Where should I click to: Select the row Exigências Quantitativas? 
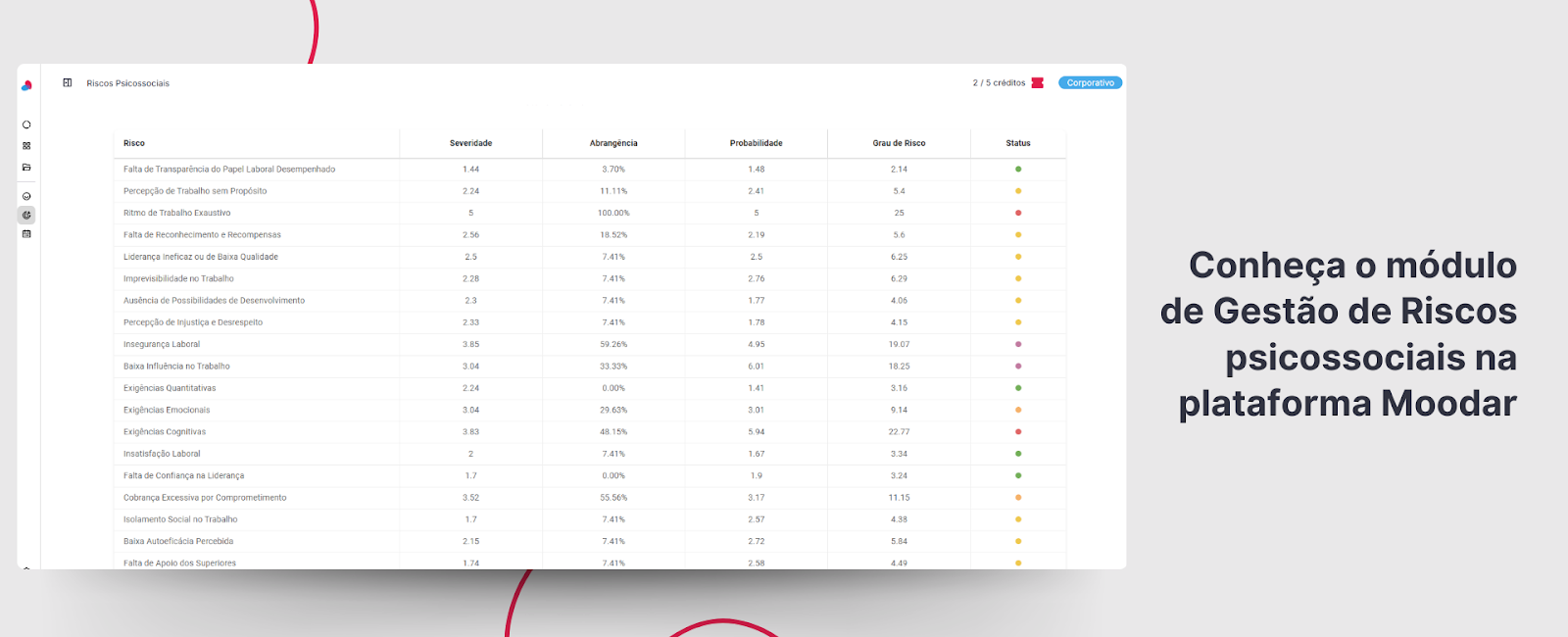[x=590, y=388]
